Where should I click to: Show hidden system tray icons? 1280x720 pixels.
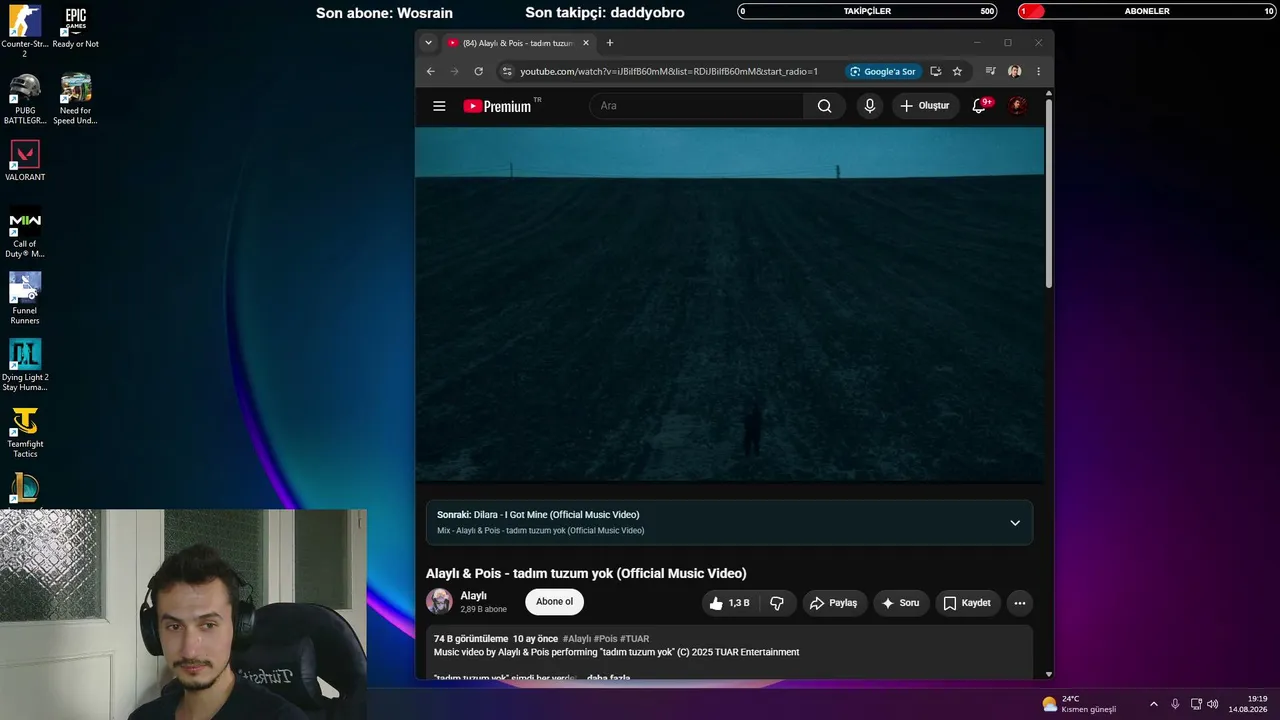pyautogui.click(x=1153, y=704)
